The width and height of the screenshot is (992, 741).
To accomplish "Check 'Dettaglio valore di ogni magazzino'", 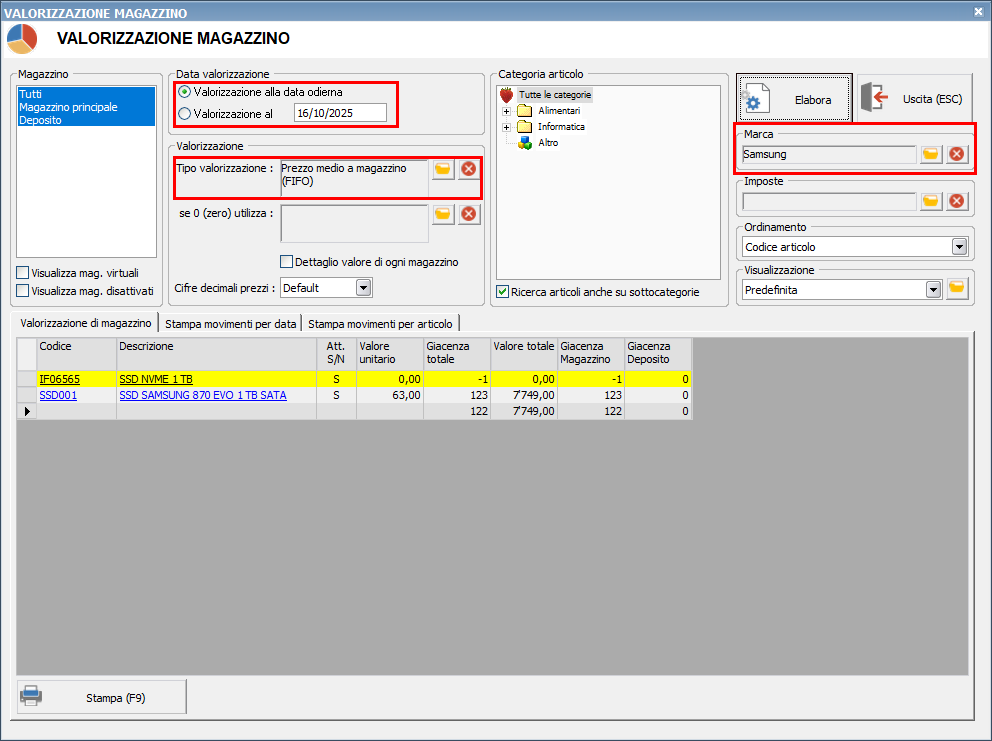I will 287,261.
